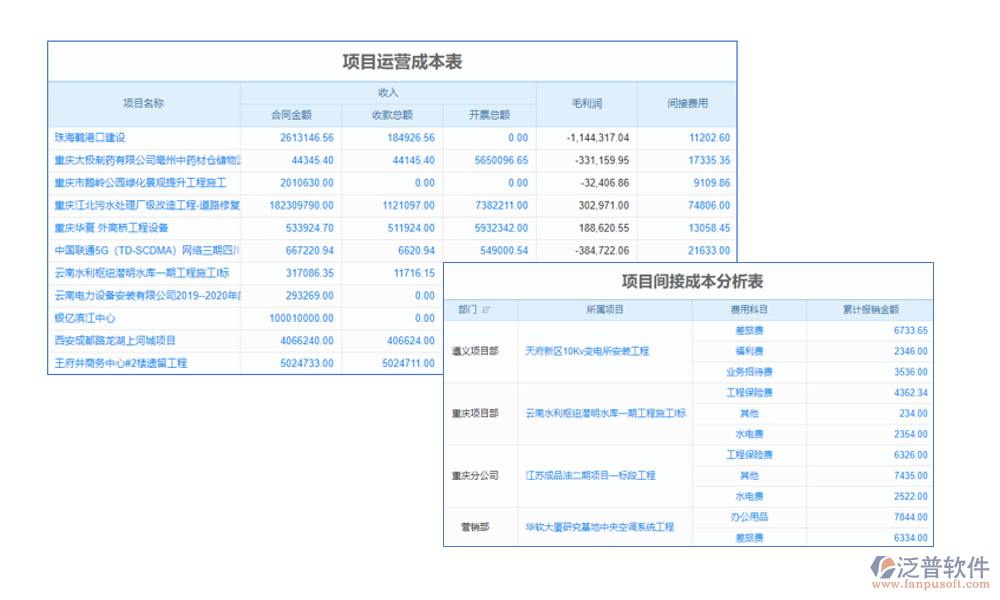Click the sort icon beside 部门 header
This screenshot has width=1000, height=600.
point(486,310)
